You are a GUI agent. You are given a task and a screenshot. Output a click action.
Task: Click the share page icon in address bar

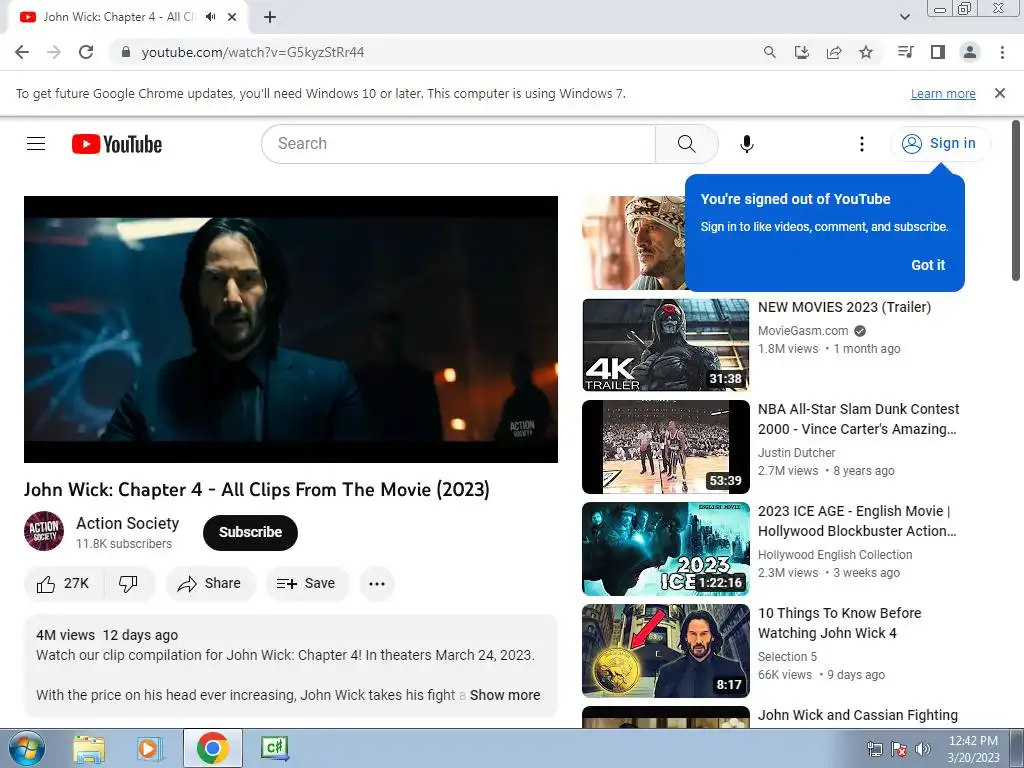[x=834, y=52]
